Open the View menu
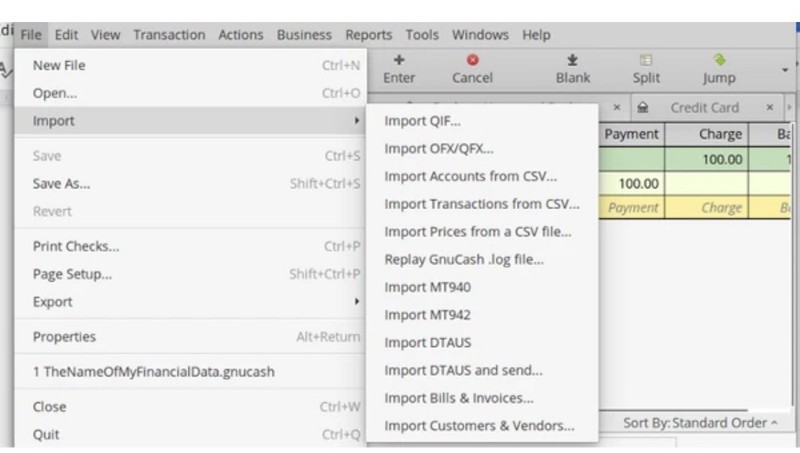The image size is (800, 453). pyautogui.click(x=106, y=35)
